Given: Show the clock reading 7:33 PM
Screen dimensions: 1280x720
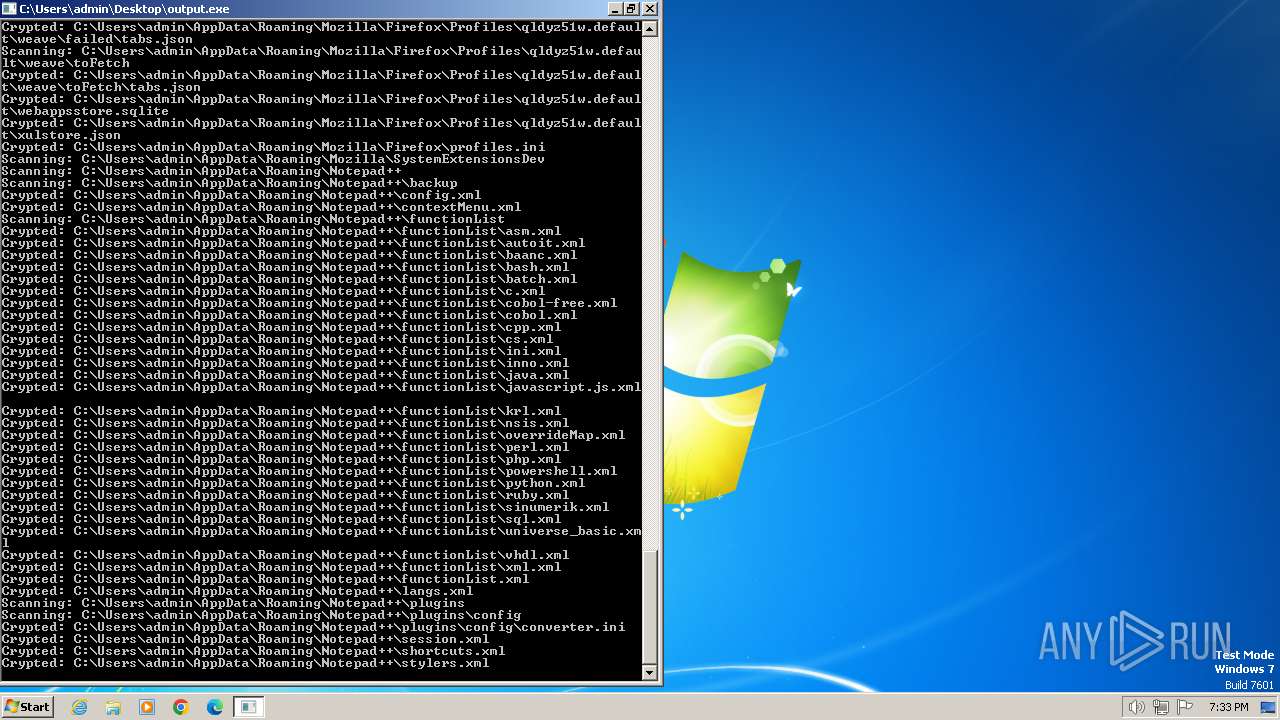Looking at the screenshot, I should (x=1228, y=707).
